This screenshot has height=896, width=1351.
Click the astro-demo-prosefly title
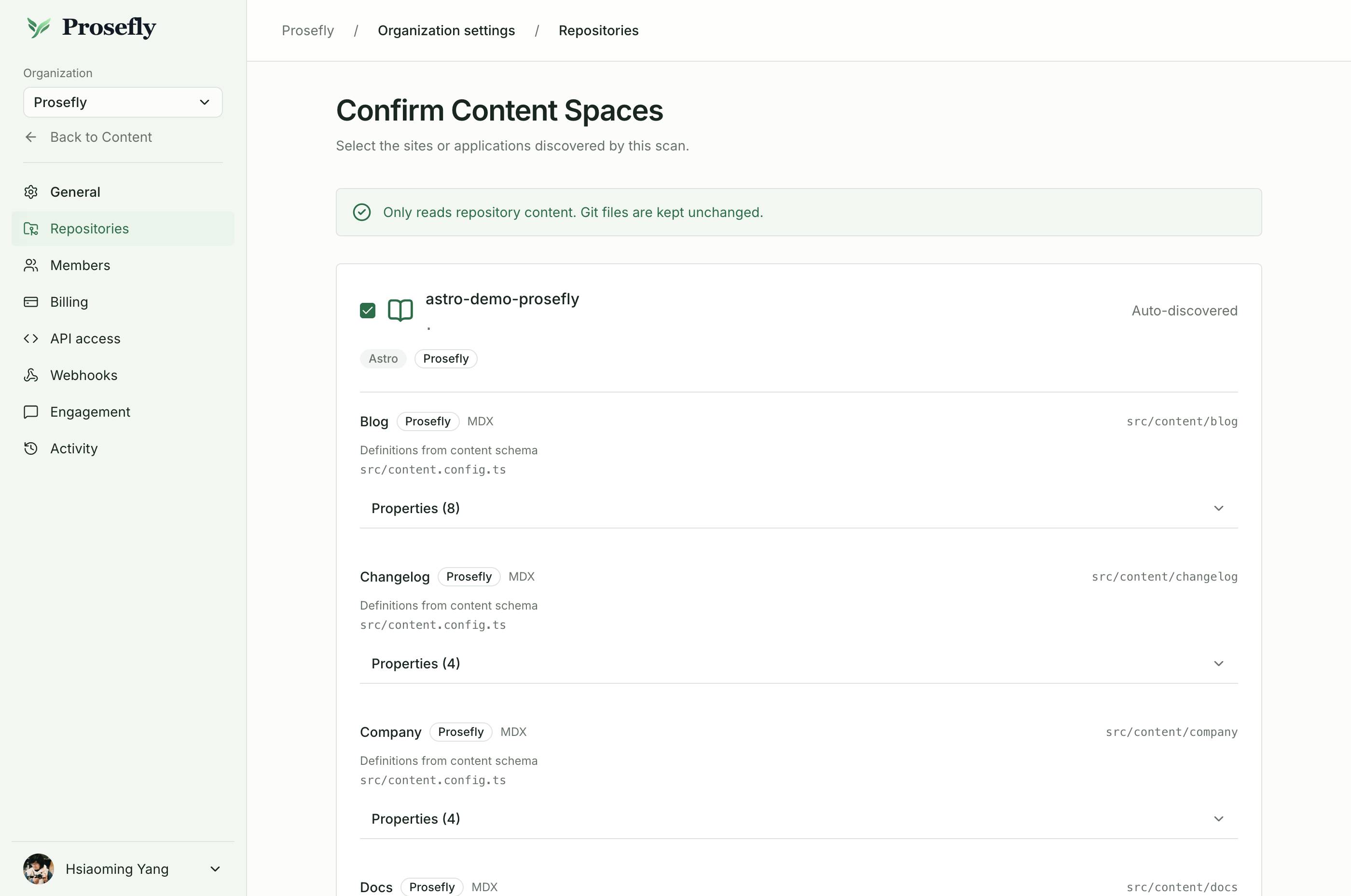tap(502, 299)
